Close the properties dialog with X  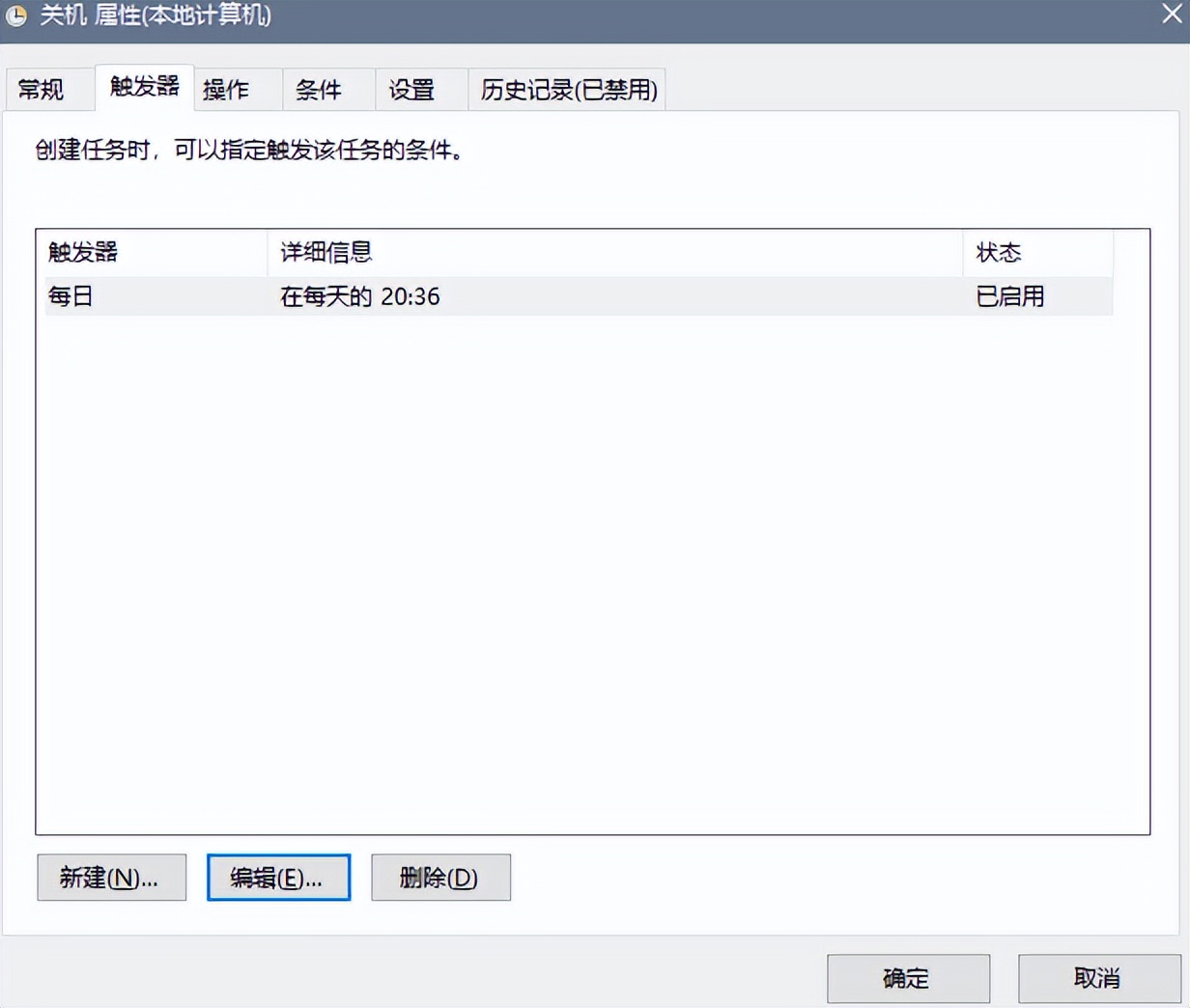[1172, 14]
